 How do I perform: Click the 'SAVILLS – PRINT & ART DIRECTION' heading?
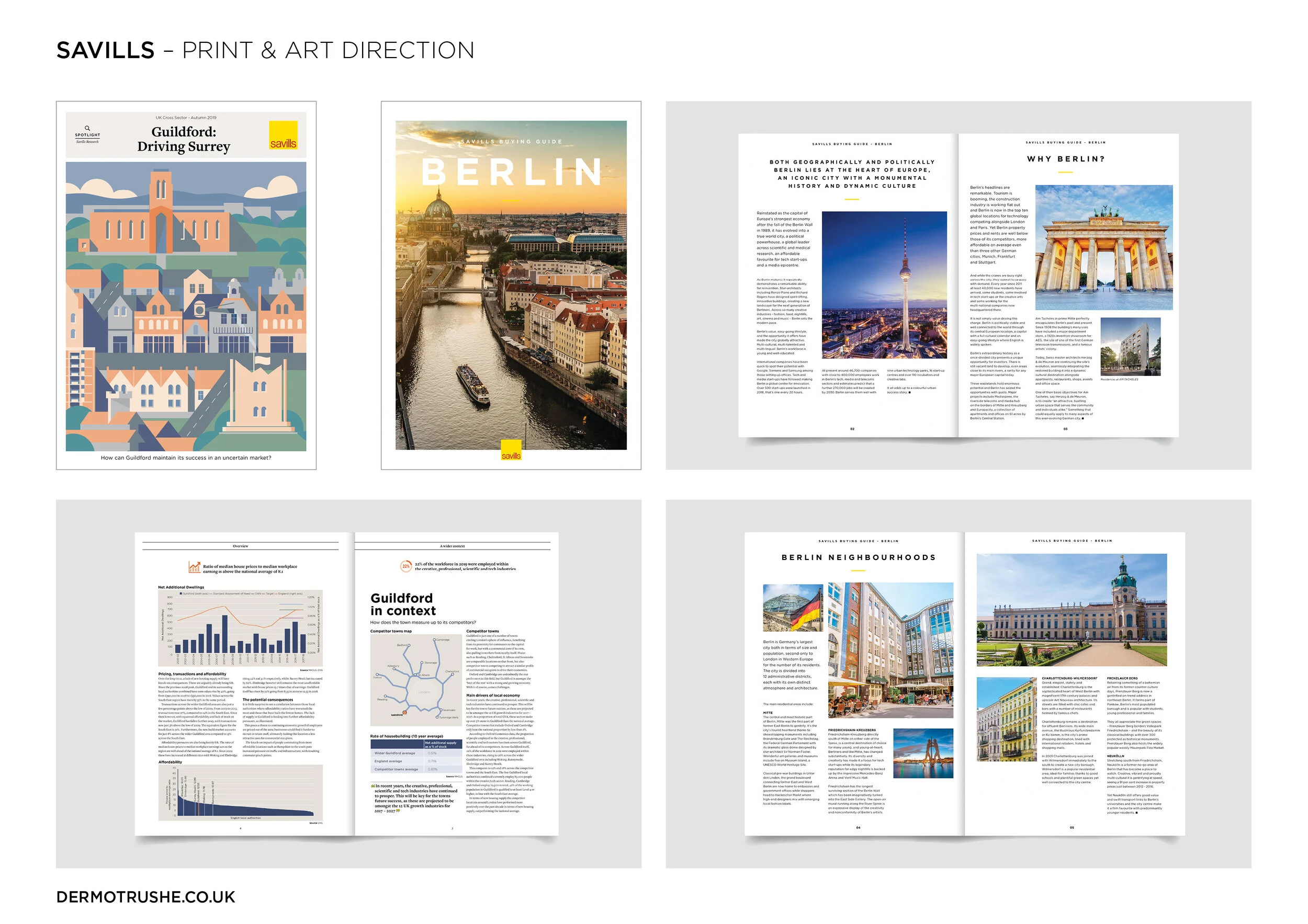(265, 50)
